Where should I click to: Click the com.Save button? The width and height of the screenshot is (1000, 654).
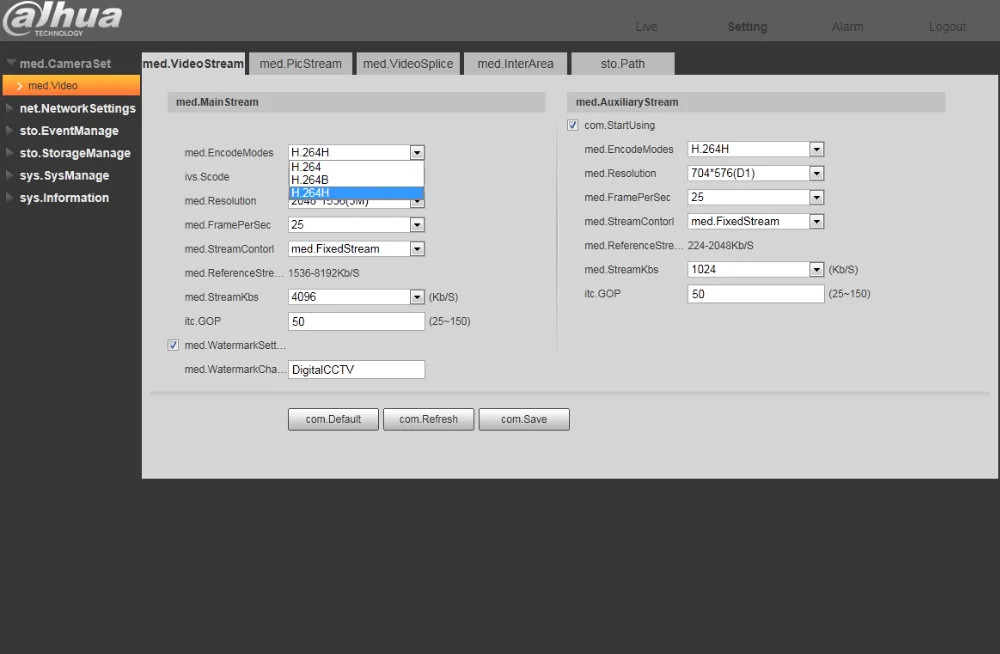point(524,419)
